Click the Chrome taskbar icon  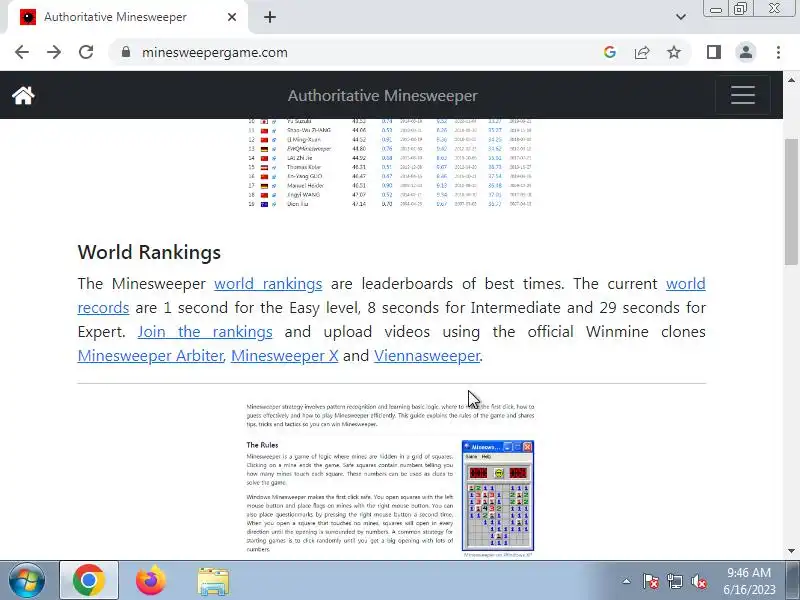pos(89,581)
